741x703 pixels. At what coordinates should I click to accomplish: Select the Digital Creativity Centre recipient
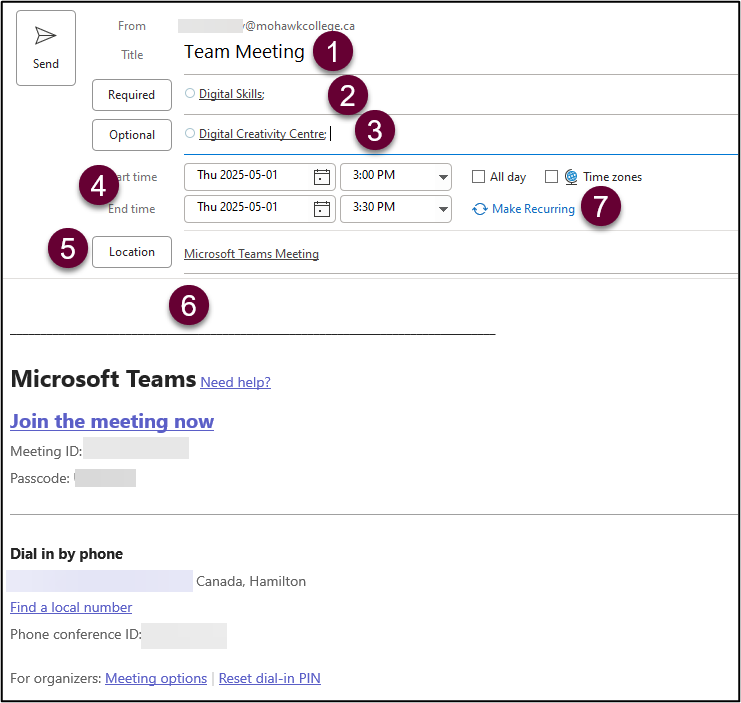[x=263, y=134]
